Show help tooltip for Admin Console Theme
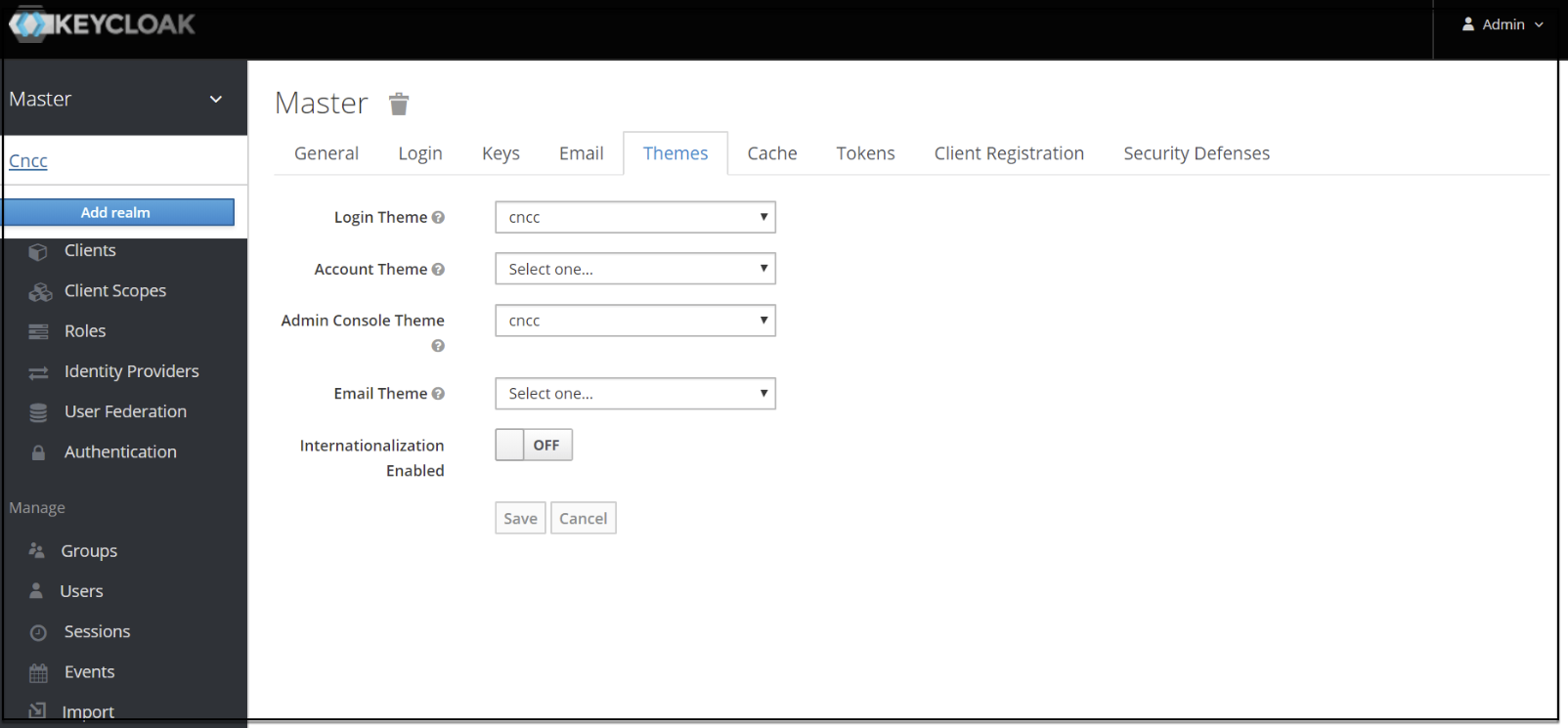This screenshot has width=1568, height=728. pyautogui.click(x=438, y=346)
